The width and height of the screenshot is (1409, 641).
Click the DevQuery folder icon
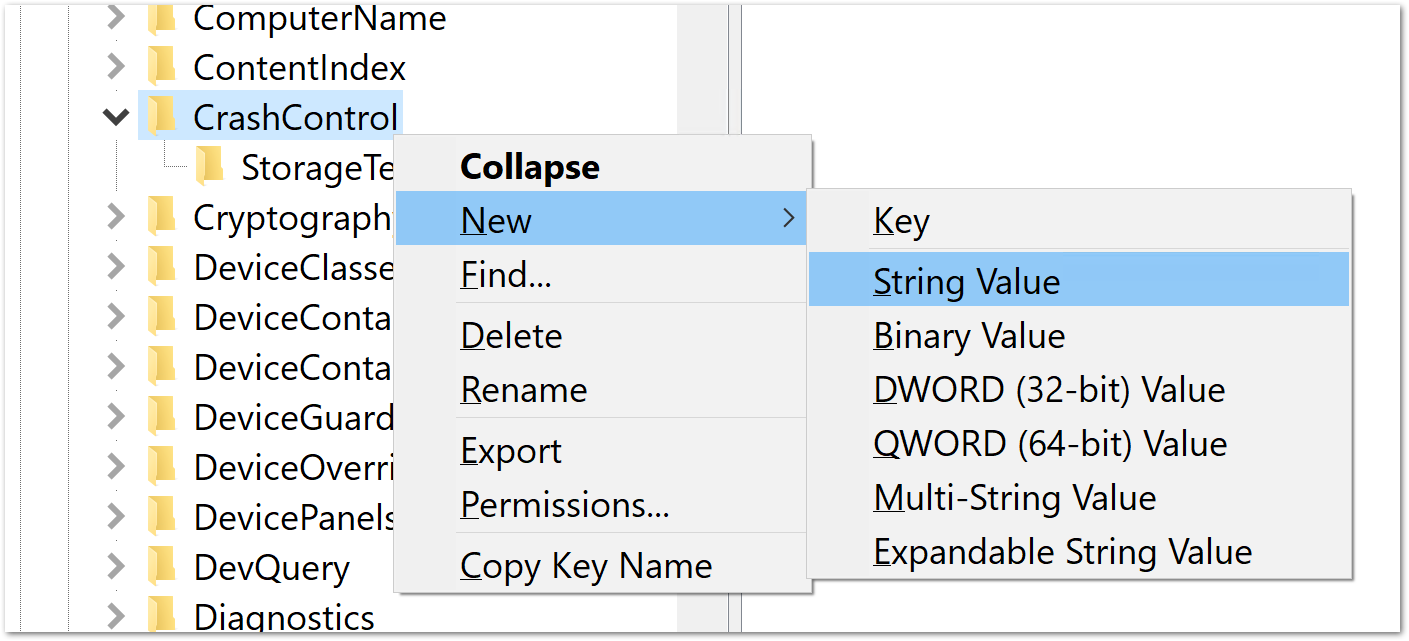162,567
